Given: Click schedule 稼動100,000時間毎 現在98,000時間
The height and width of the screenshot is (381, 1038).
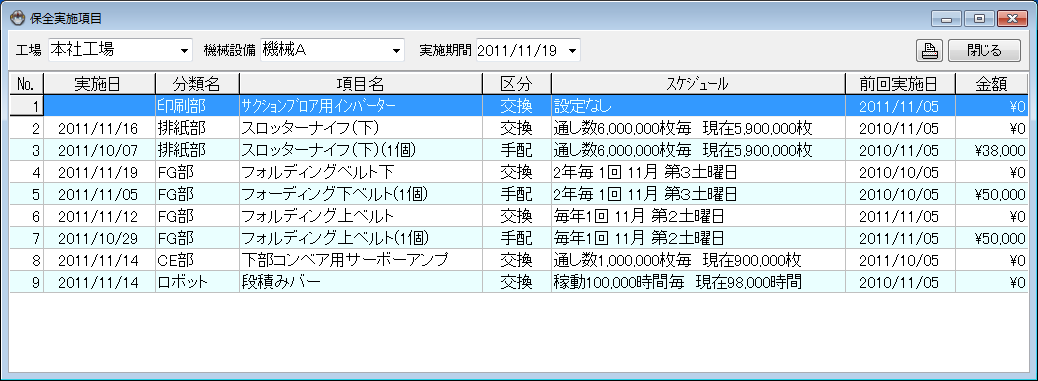Looking at the screenshot, I should point(698,282).
